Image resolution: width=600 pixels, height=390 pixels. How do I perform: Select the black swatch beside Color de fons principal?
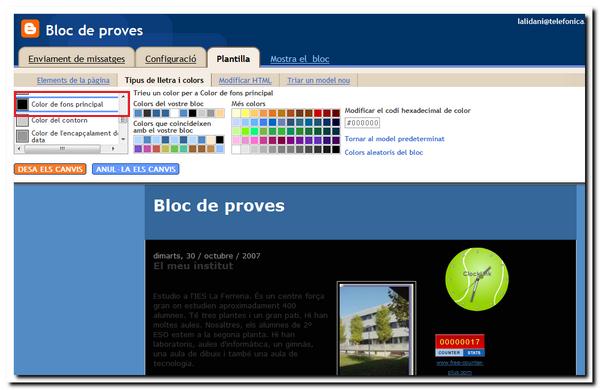[23, 104]
